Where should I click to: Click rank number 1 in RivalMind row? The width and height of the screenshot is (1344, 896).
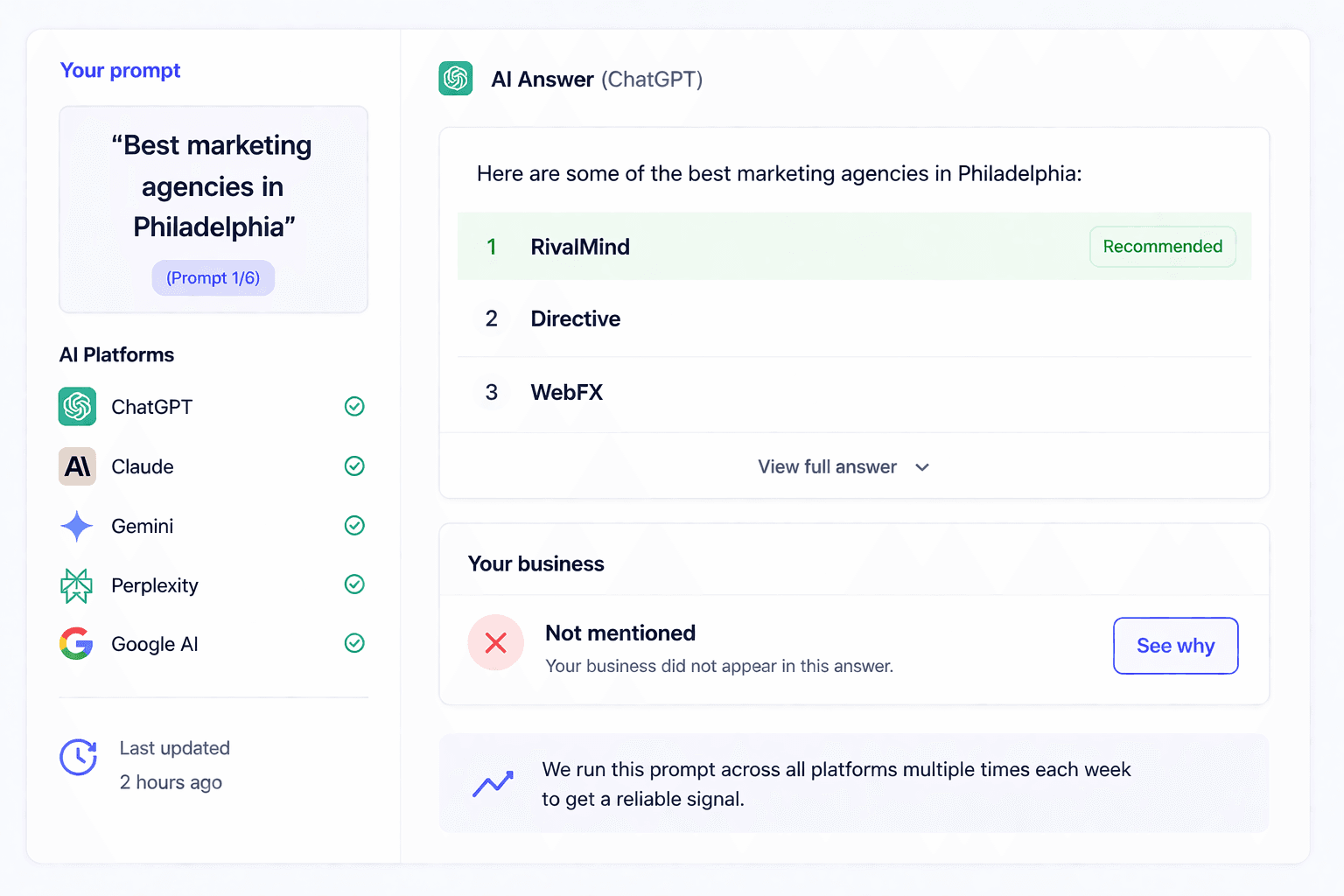pyautogui.click(x=492, y=247)
